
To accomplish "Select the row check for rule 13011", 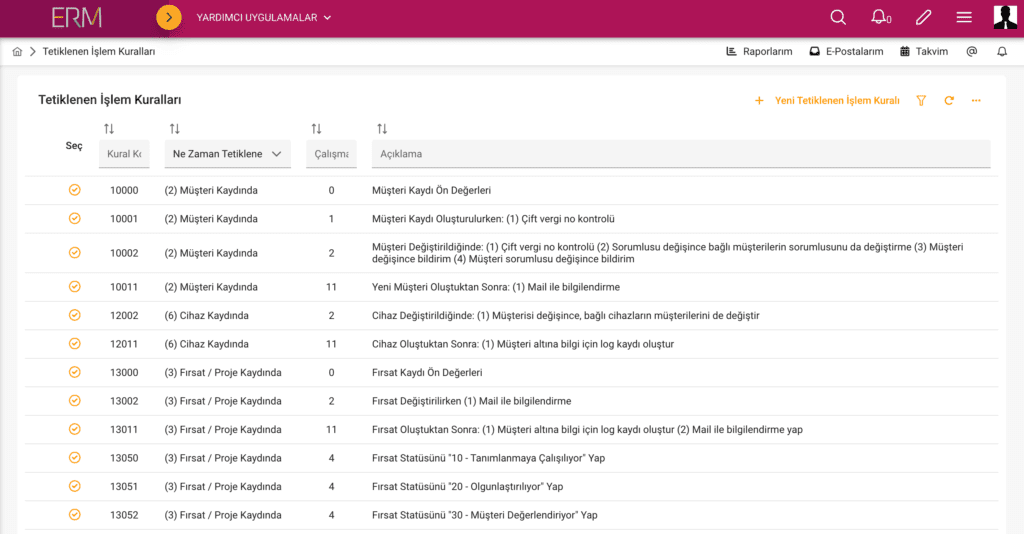I will pos(74,430).
